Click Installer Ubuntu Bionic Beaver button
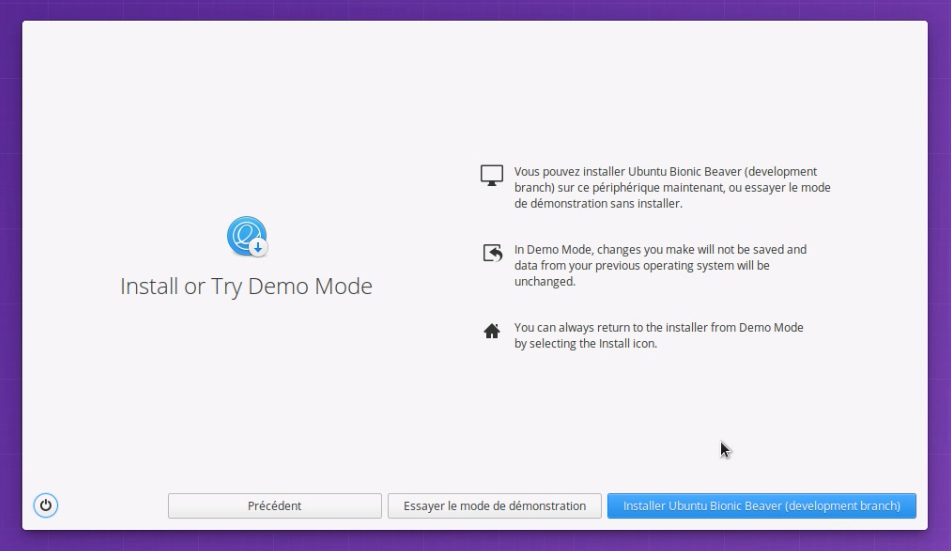Image resolution: width=951 pixels, height=551 pixels. [762, 505]
